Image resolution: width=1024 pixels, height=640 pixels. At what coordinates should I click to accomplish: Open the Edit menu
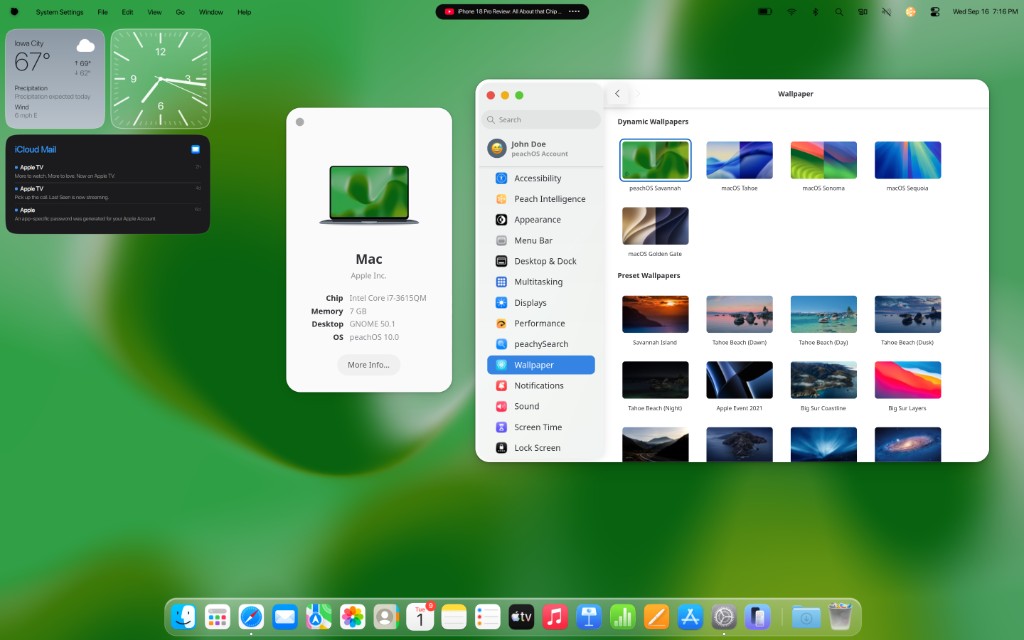click(x=127, y=12)
